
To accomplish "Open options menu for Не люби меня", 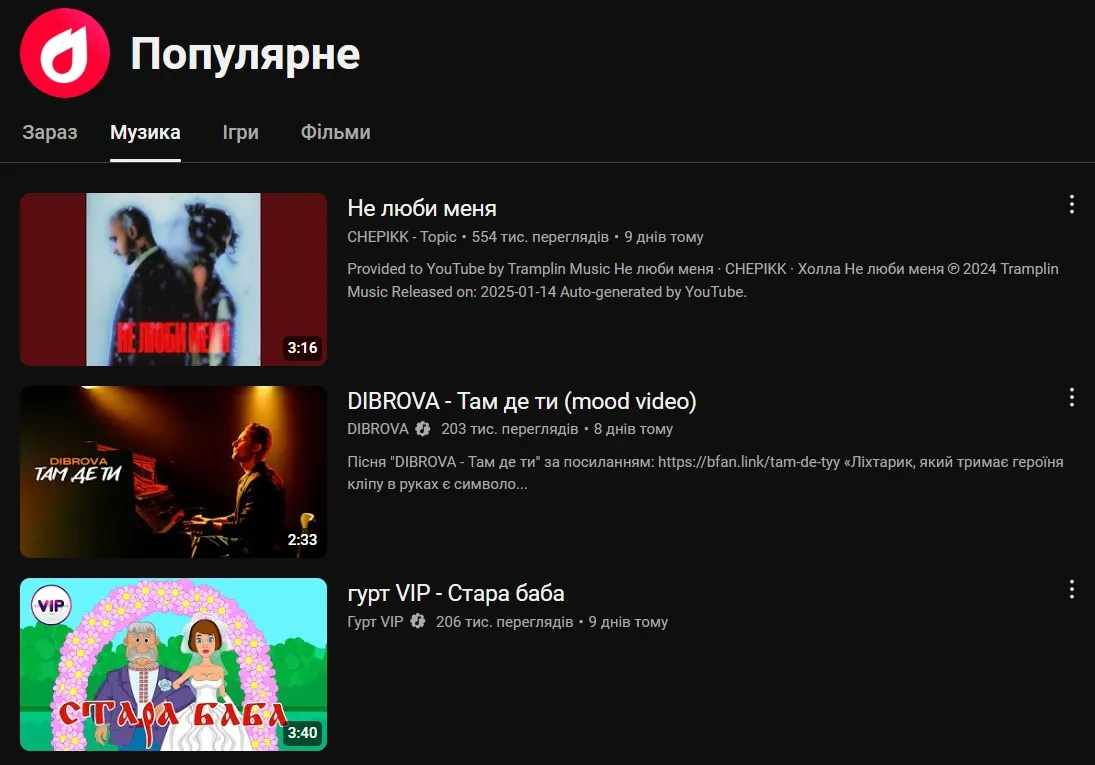I will coord(1071,205).
